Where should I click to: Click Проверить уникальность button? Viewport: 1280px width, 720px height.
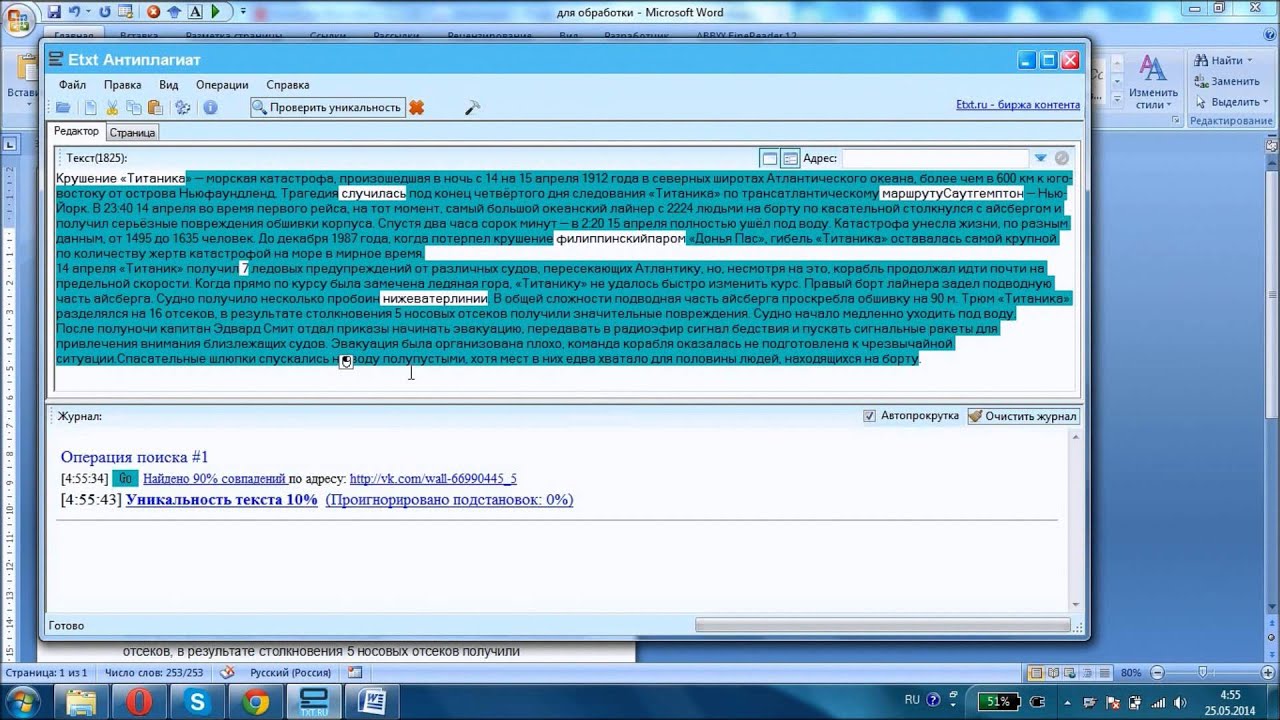coord(327,108)
